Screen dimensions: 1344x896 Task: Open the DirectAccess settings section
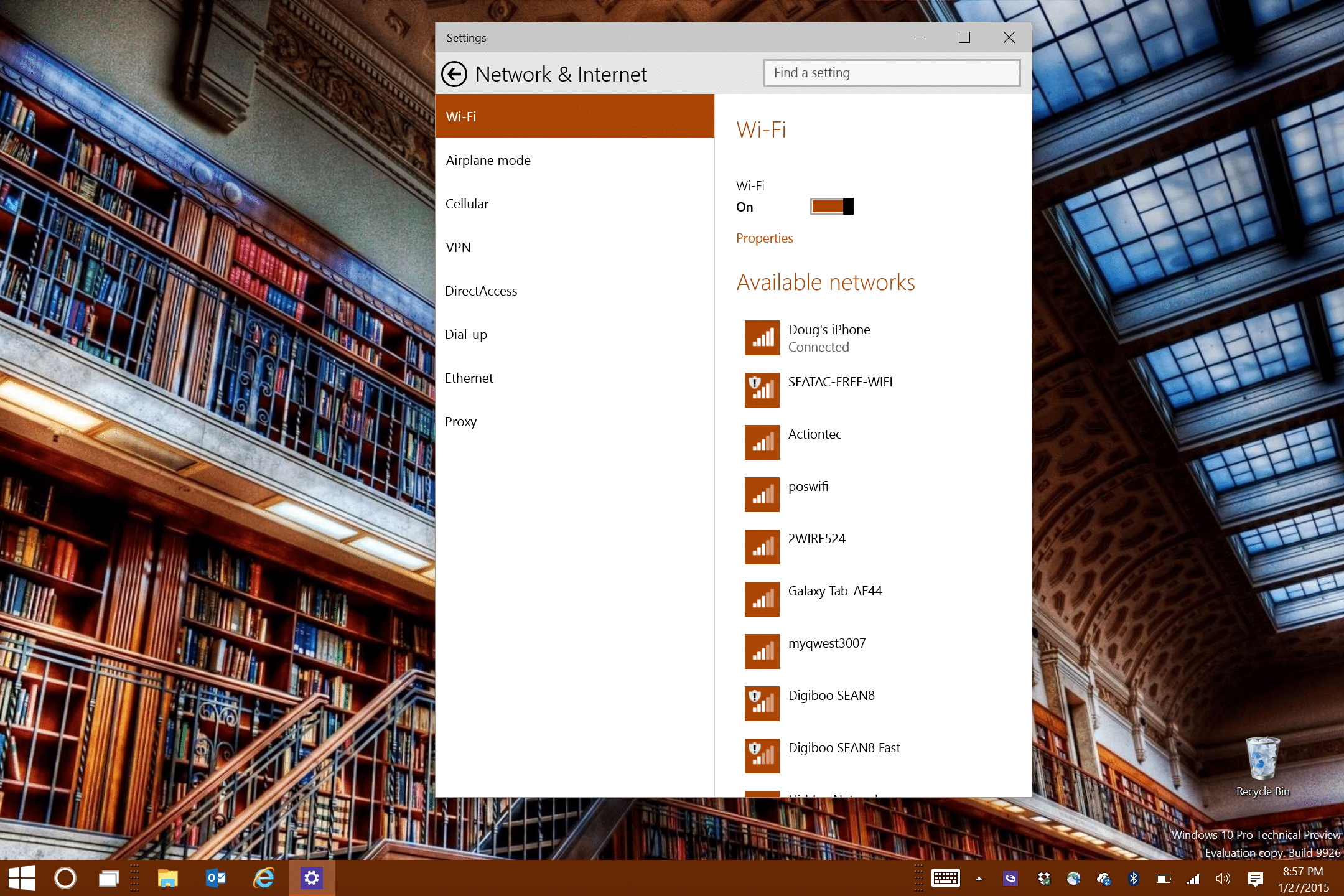[575, 291]
